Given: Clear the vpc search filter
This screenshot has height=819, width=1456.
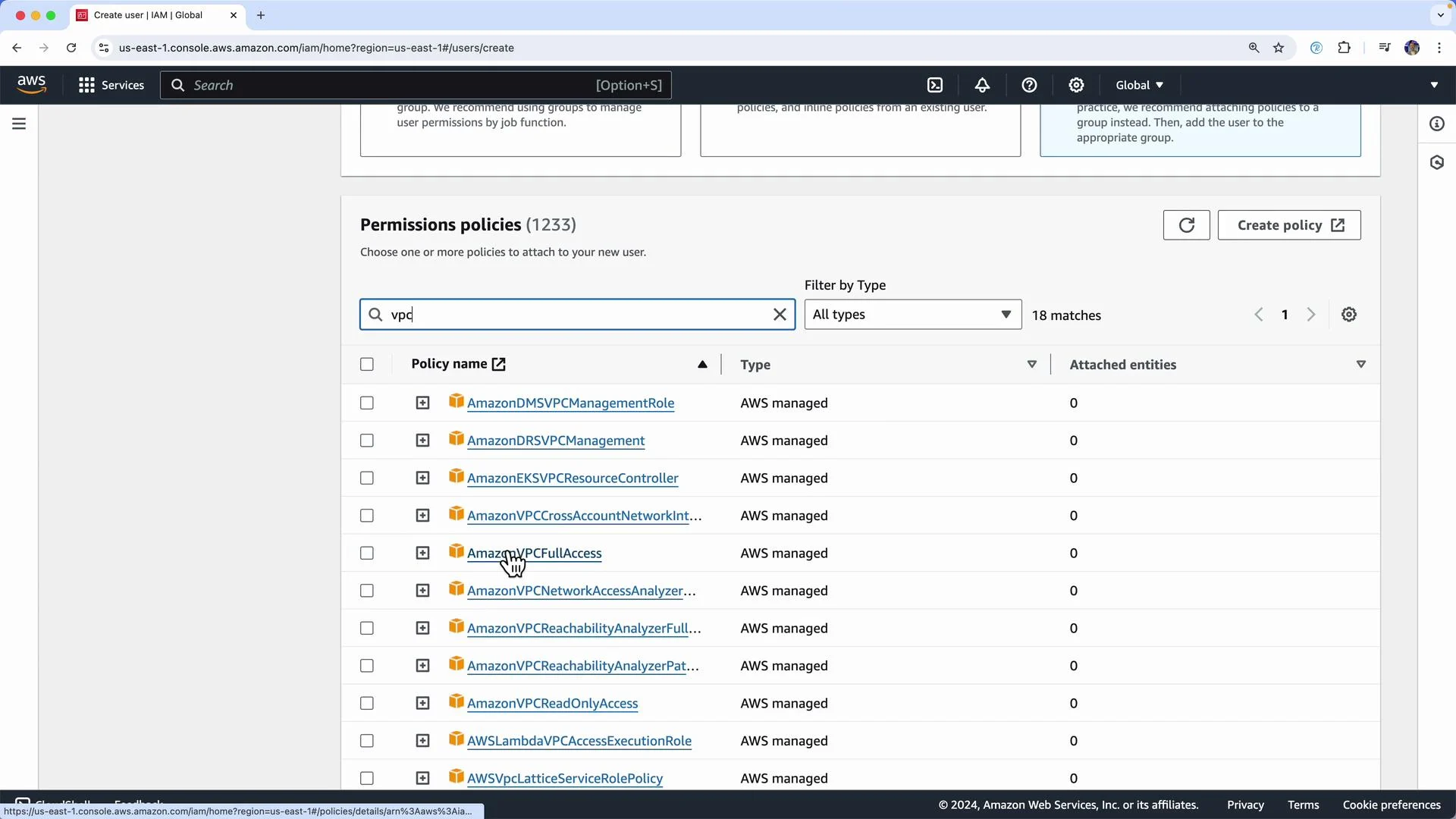Looking at the screenshot, I should coord(780,315).
